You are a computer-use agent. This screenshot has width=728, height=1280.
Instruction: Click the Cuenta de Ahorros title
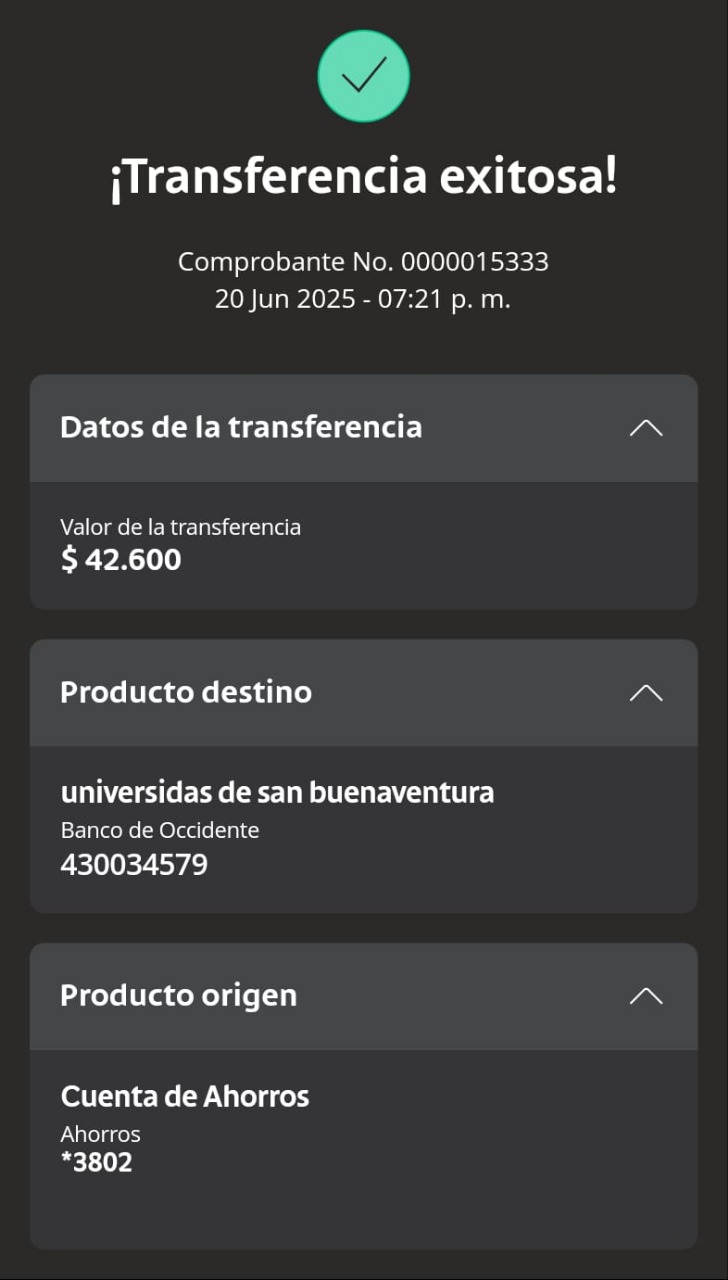(185, 1097)
